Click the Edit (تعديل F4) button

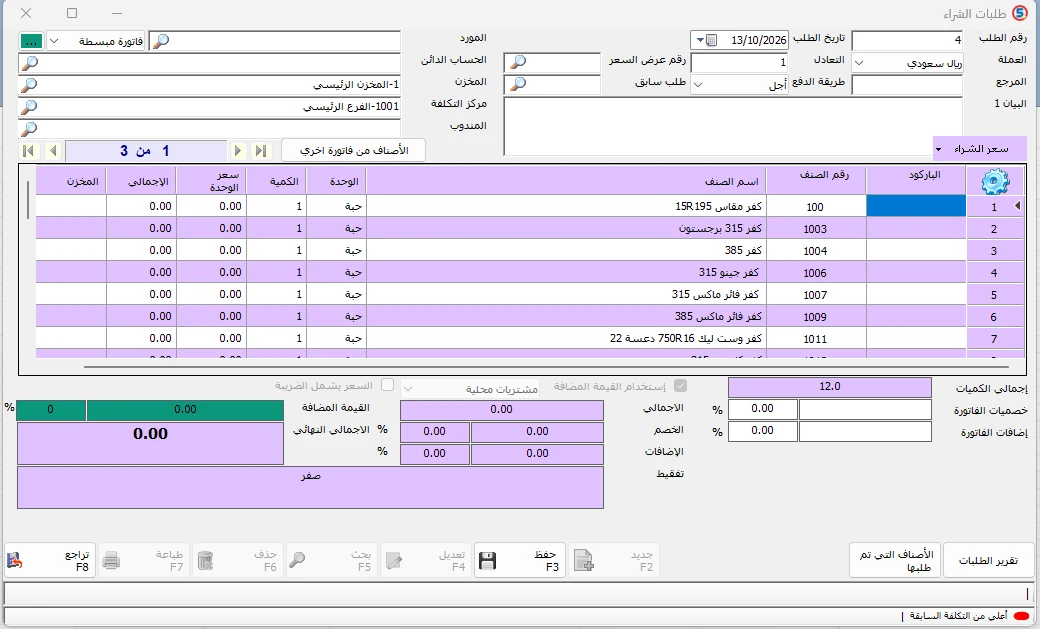426,560
